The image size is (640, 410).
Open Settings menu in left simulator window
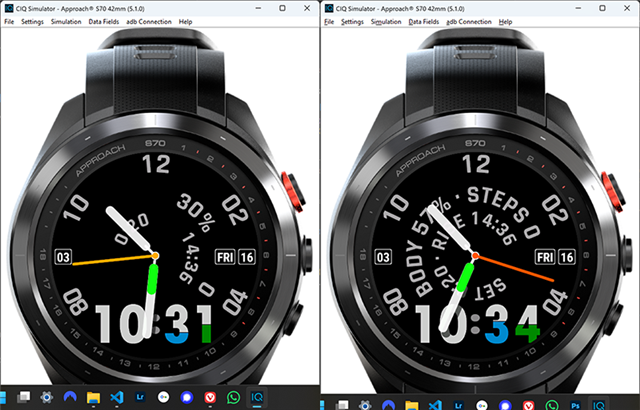coord(32,22)
